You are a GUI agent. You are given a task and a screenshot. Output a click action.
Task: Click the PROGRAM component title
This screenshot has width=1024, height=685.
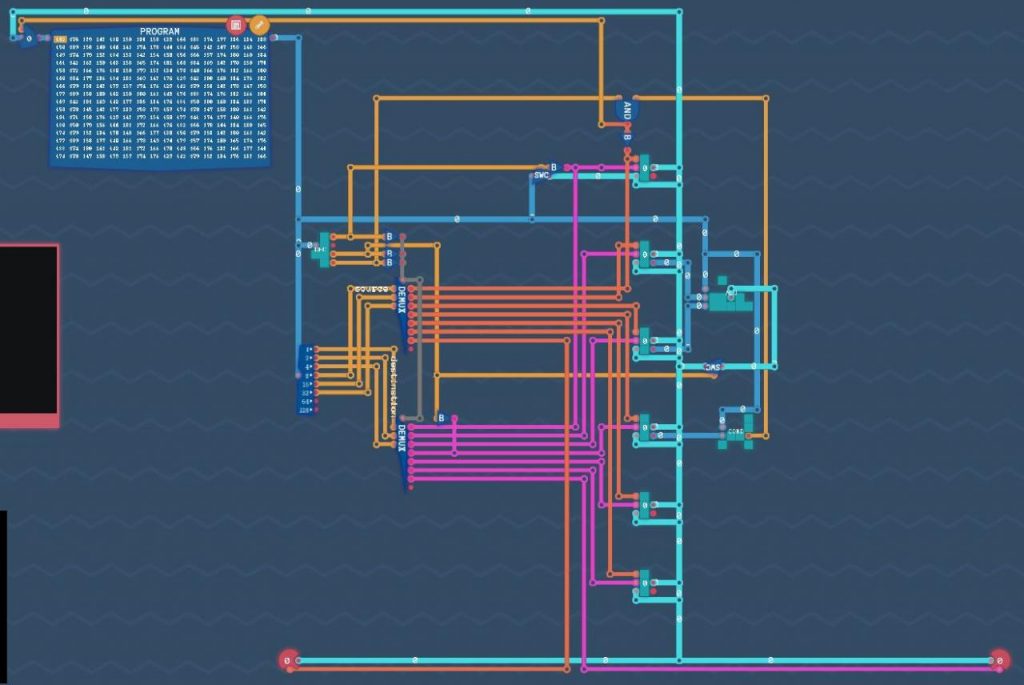(160, 31)
